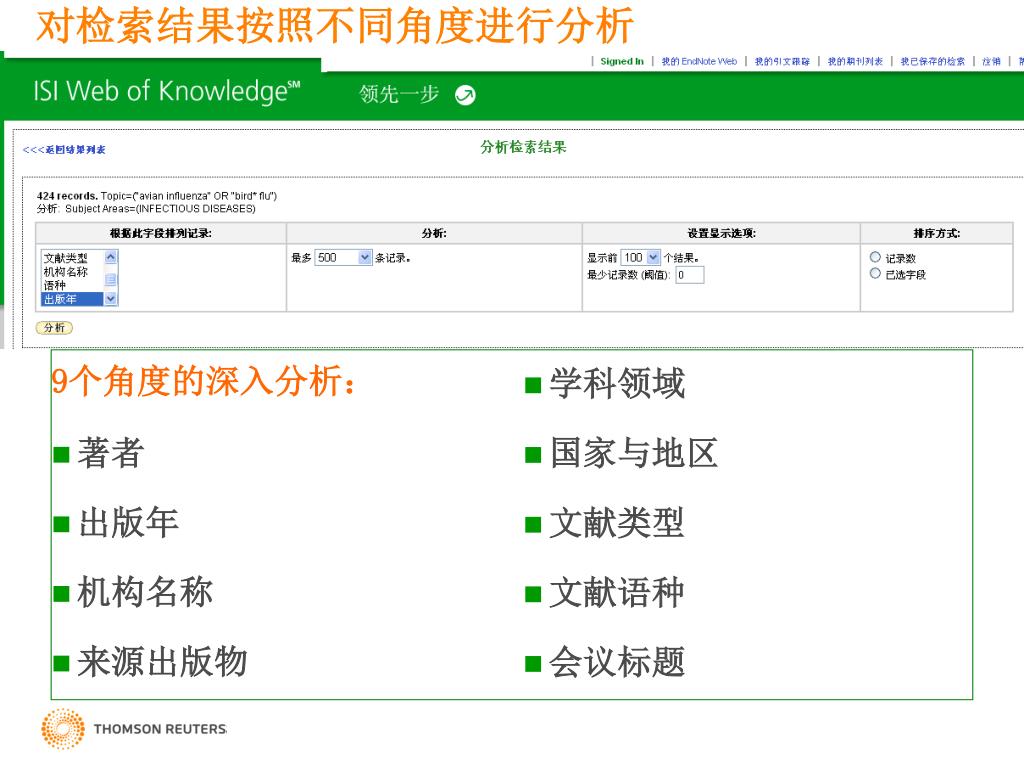This screenshot has height=768, width=1024.
Task: Select 语种 in the field list
Action: 55,285
